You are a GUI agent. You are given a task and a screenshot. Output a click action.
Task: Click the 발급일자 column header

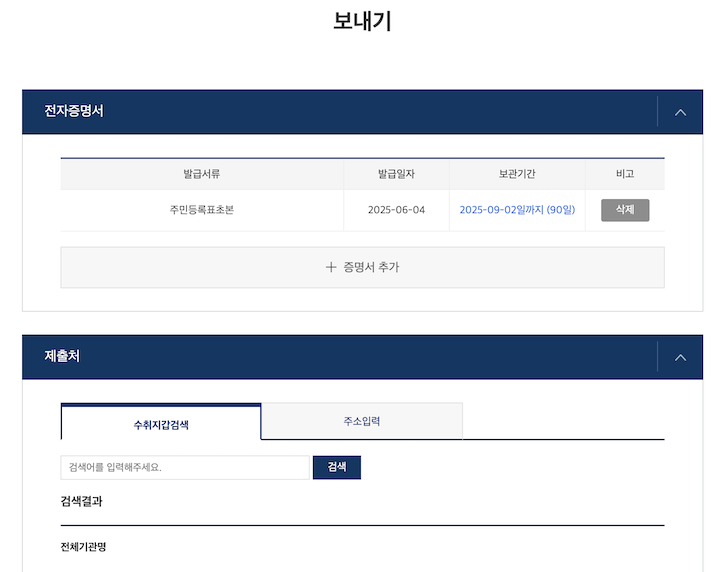coord(396,174)
